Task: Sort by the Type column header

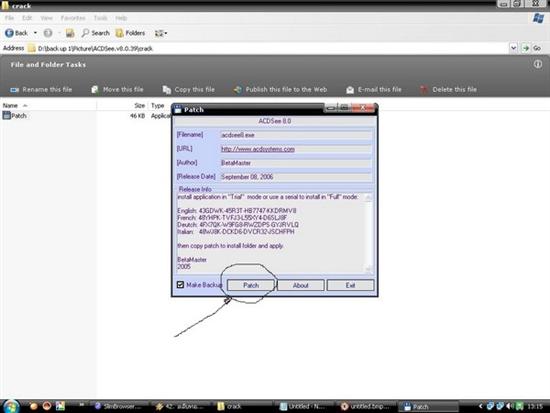Action: pos(157,105)
